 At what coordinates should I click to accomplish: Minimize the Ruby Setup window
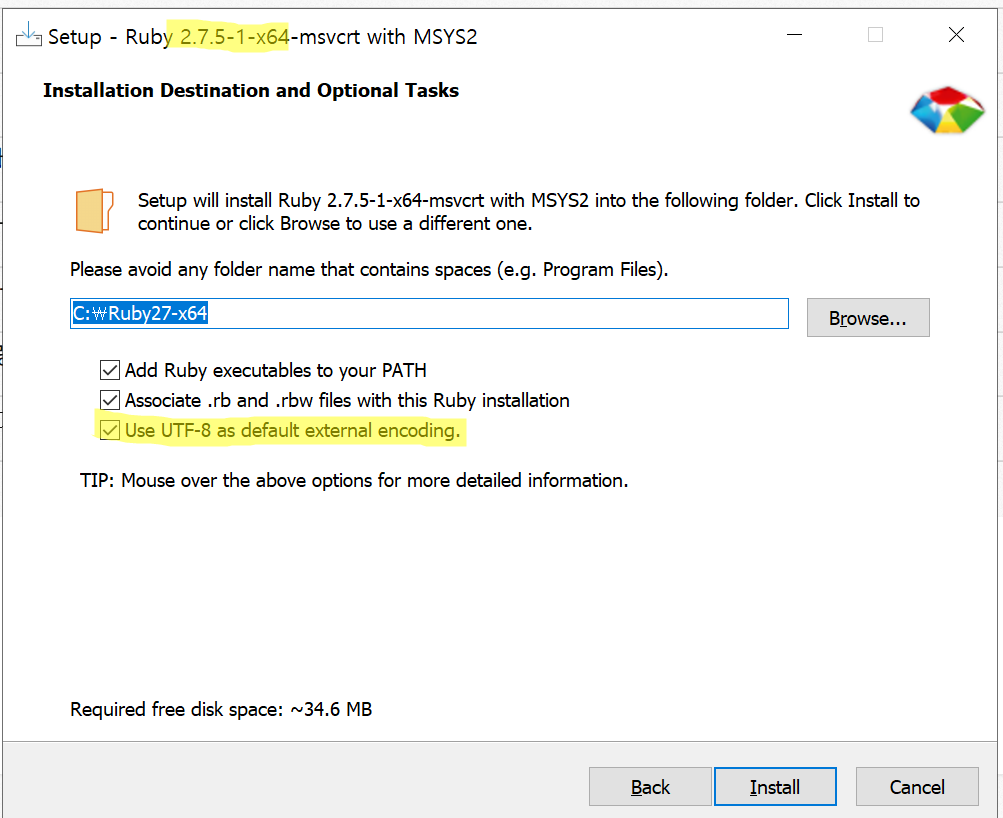(x=794, y=35)
